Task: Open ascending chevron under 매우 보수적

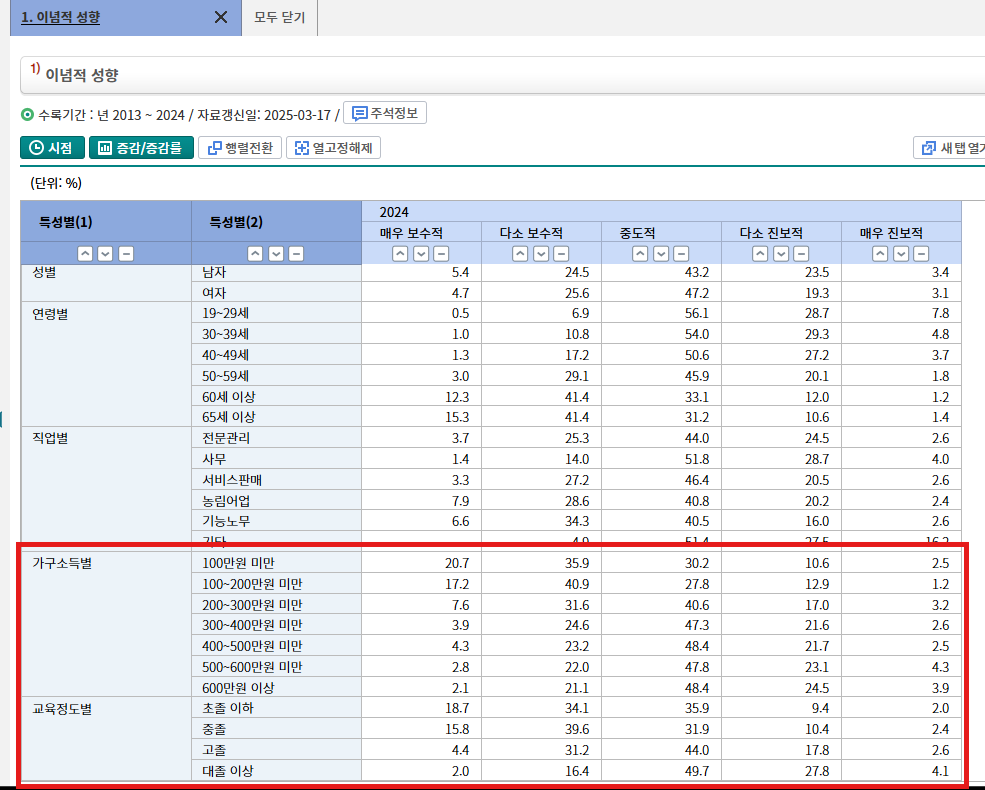Action: coord(398,253)
